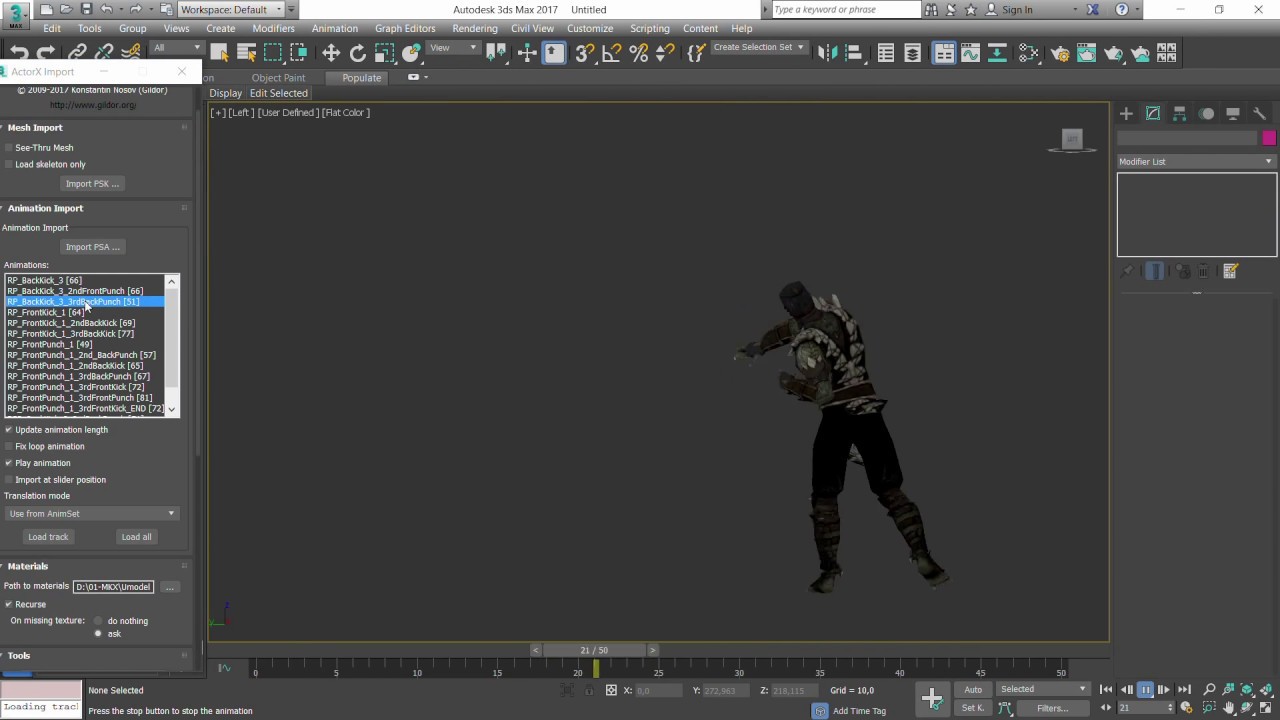Open the Modifiers menu
The height and width of the screenshot is (720, 1280).
273,29
